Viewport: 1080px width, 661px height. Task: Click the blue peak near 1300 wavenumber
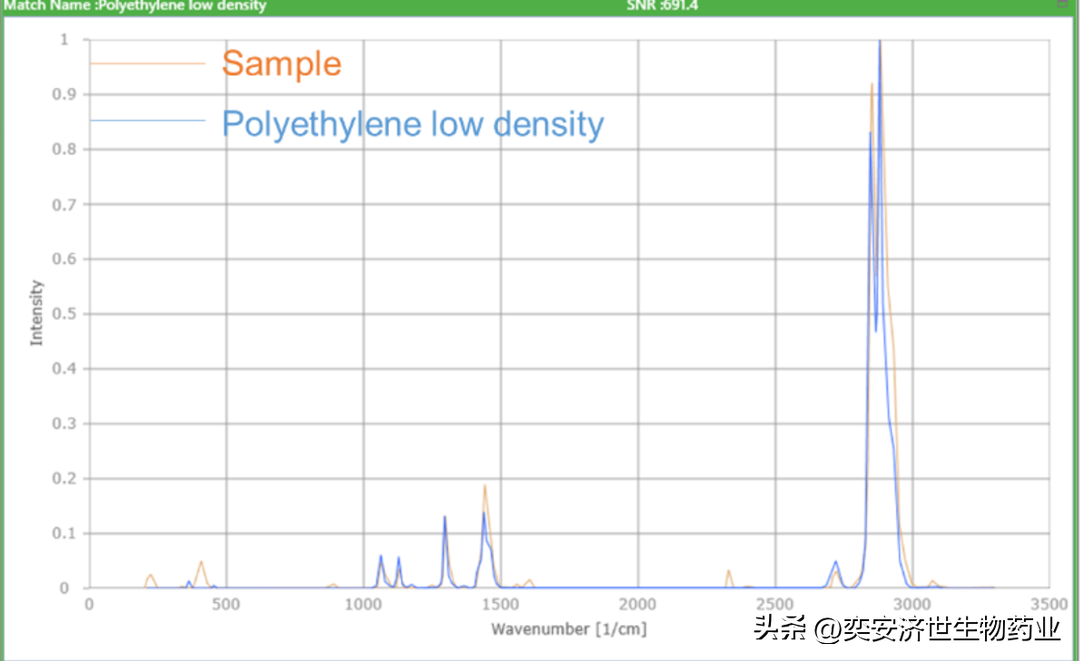click(x=445, y=519)
